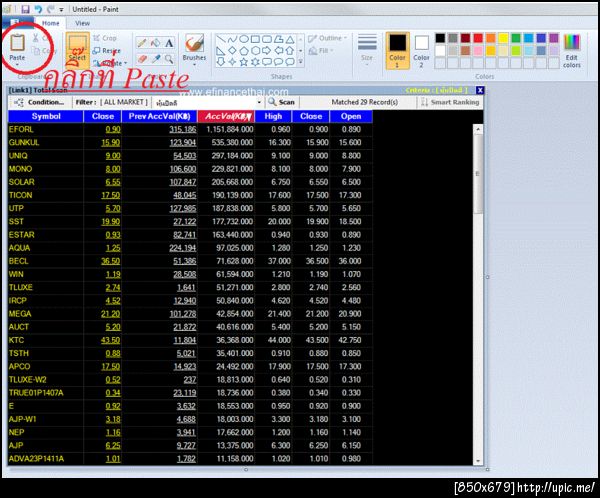Choose the Rounded rectangle shape
Screen dimensions: 600x498
[x=267, y=39]
